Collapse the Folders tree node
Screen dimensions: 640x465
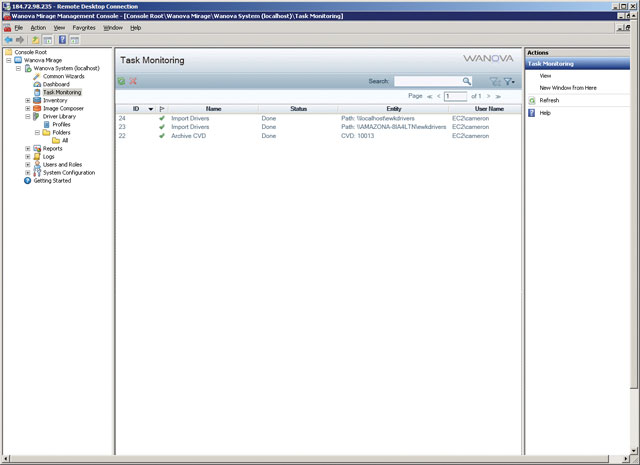(x=38, y=133)
